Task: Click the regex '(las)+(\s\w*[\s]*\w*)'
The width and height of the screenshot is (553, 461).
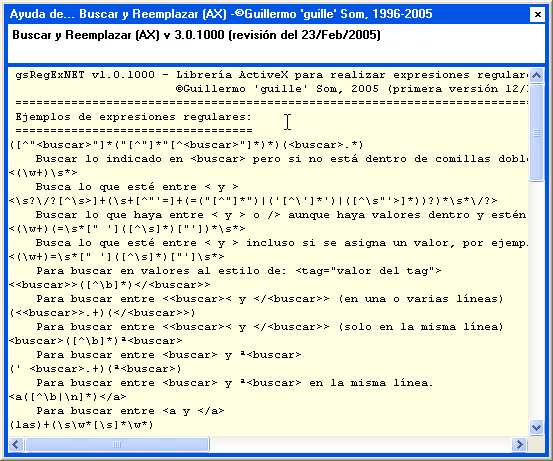Action: (81, 425)
